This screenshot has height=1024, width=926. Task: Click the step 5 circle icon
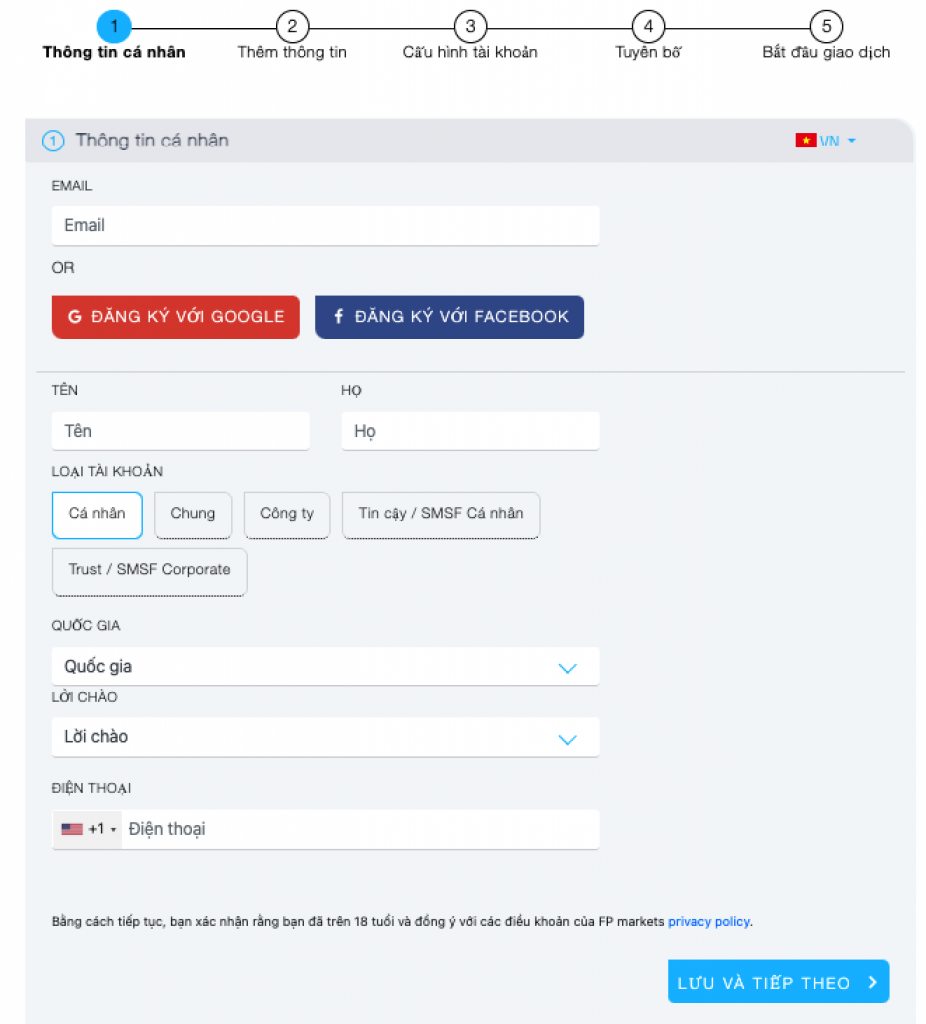tap(826, 27)
